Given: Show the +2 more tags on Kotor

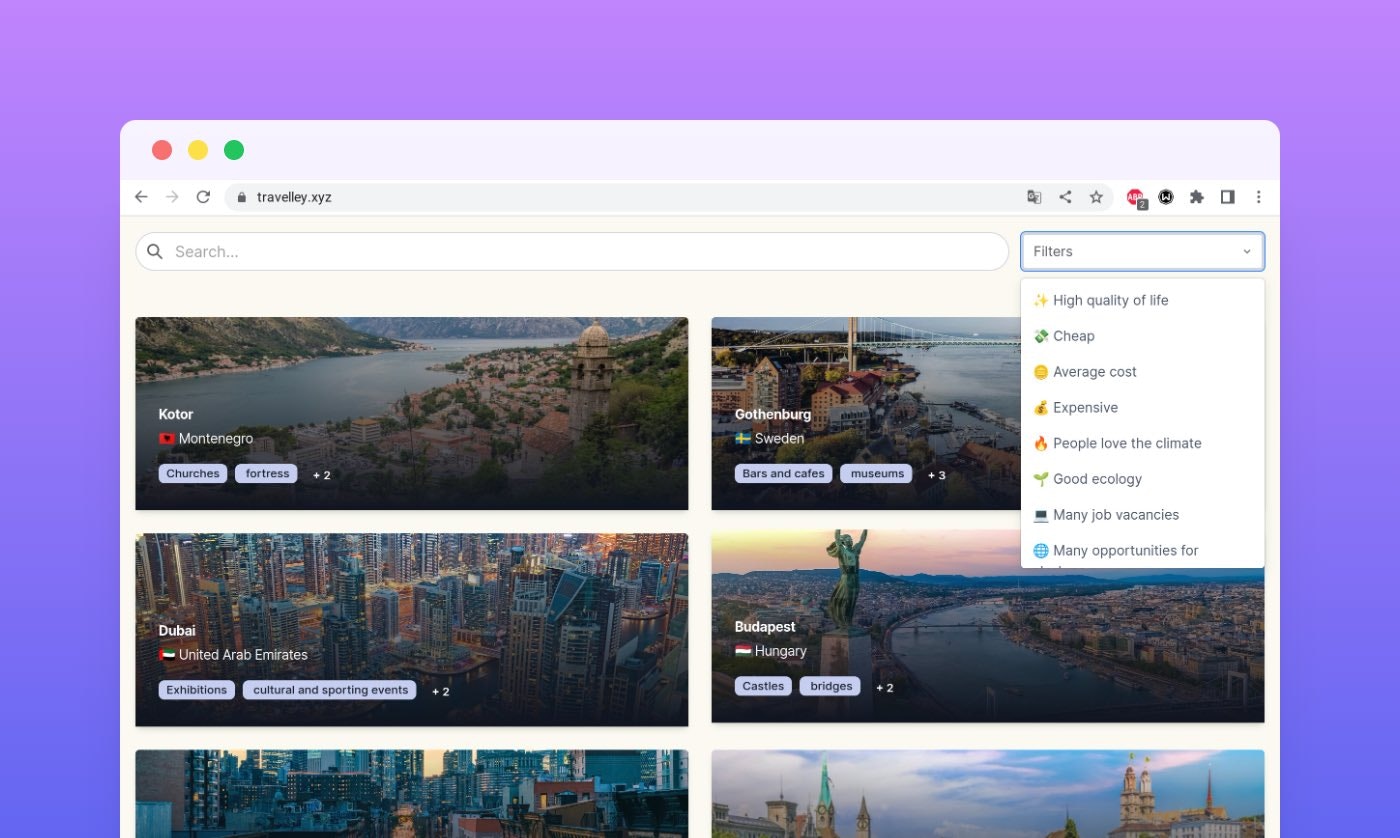Looking at the screenshot, I should click(321, 475).
